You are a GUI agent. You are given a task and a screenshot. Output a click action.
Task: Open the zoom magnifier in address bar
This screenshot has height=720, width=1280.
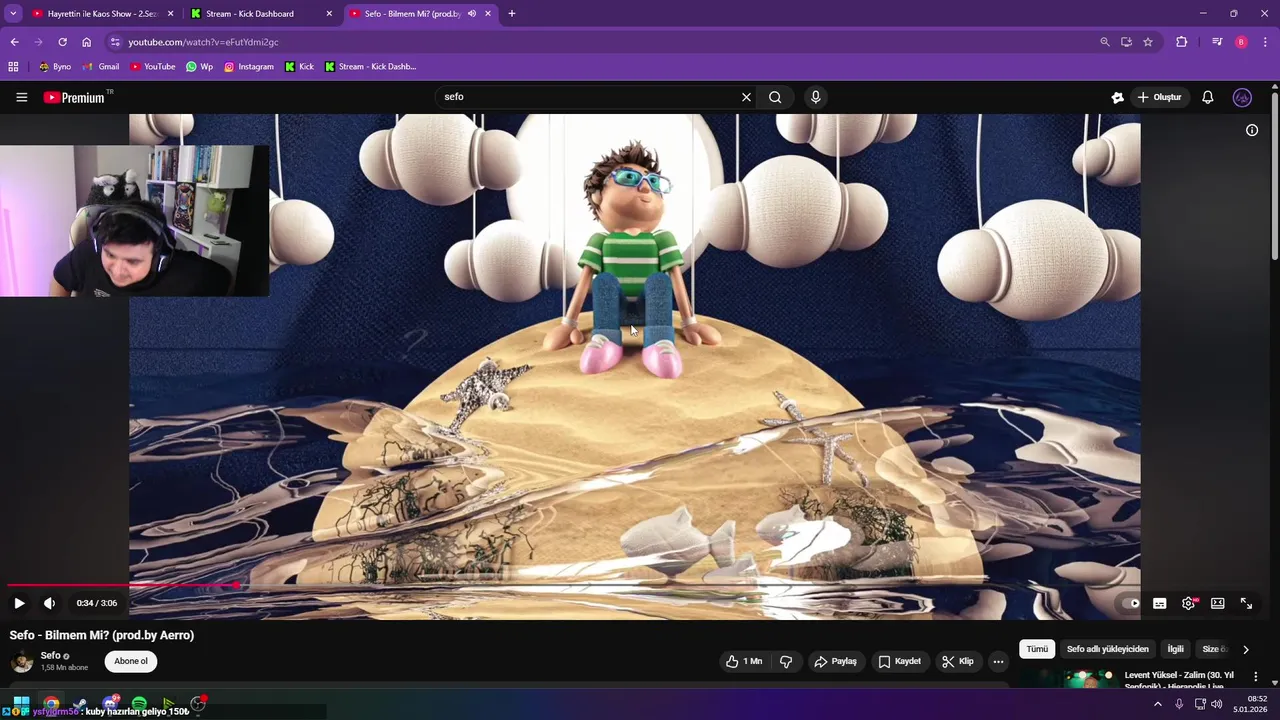(1104, 42)
